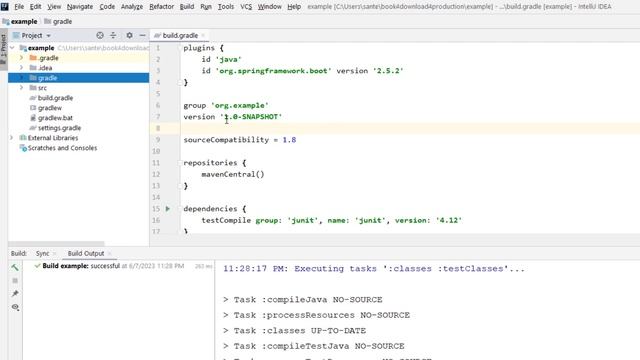Click the mavenCentral() text in editor
640x360 pixels.
[233, 174]
